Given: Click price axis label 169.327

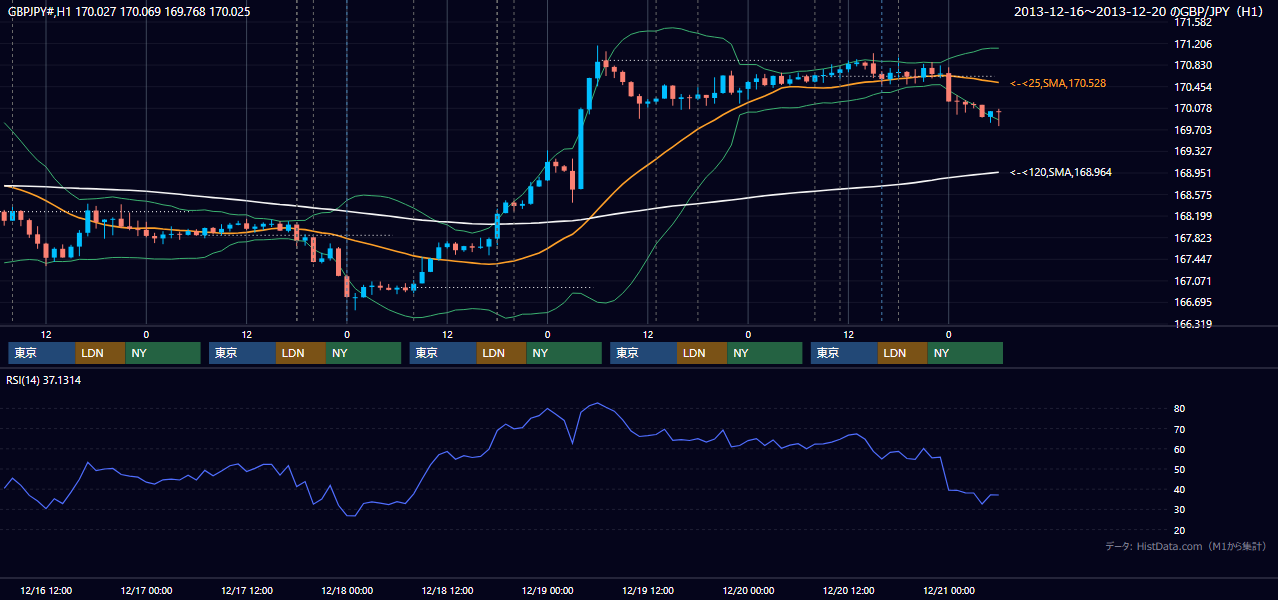Looking at the screenshot, I should [1193, 151].
